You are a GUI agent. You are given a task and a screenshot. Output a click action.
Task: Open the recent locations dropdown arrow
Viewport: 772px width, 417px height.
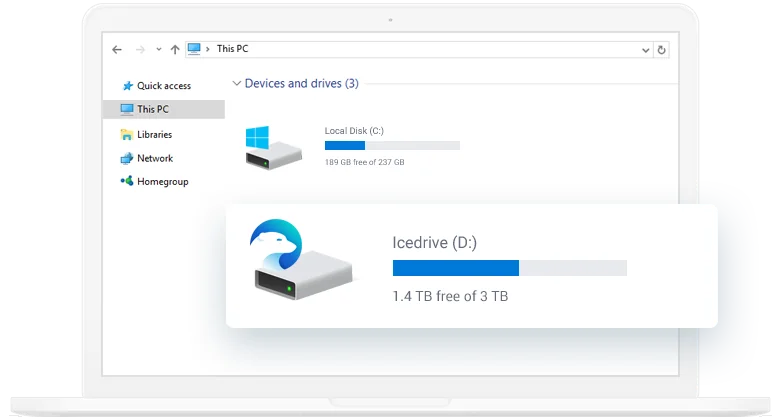coord(159,49)
